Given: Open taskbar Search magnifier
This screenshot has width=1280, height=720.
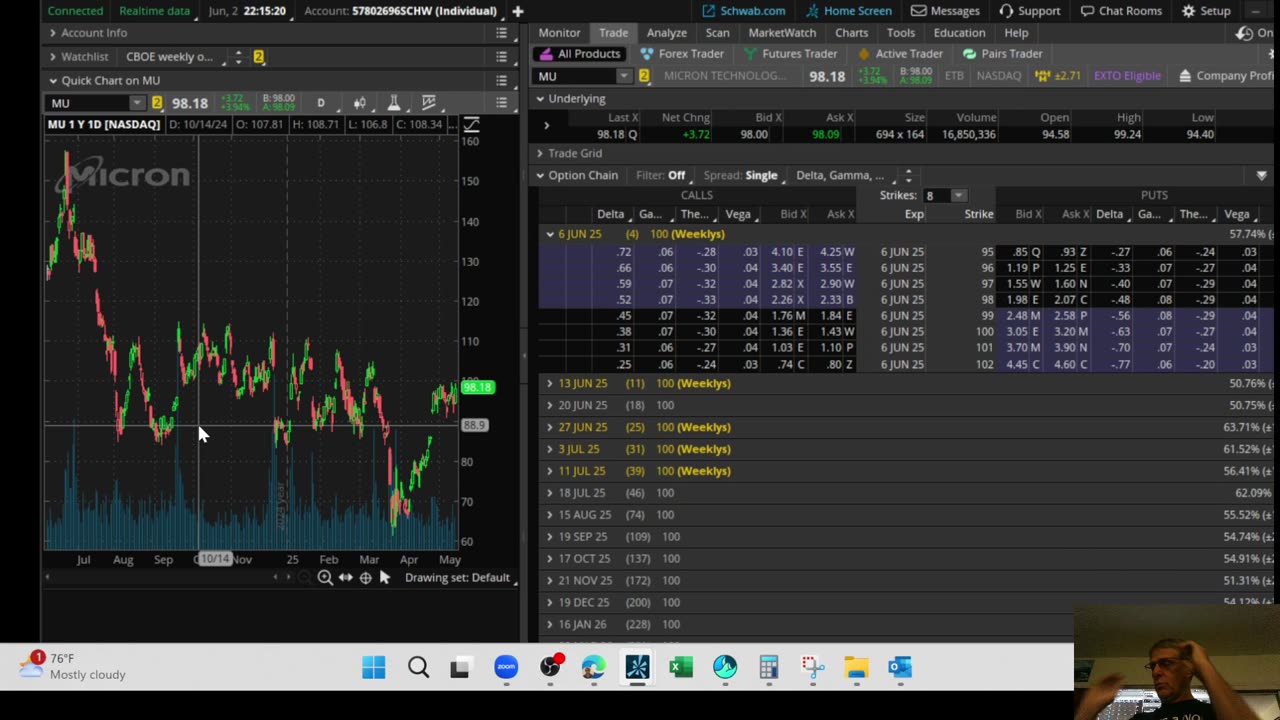Looking at the screenshot, I should pos(418,667).
